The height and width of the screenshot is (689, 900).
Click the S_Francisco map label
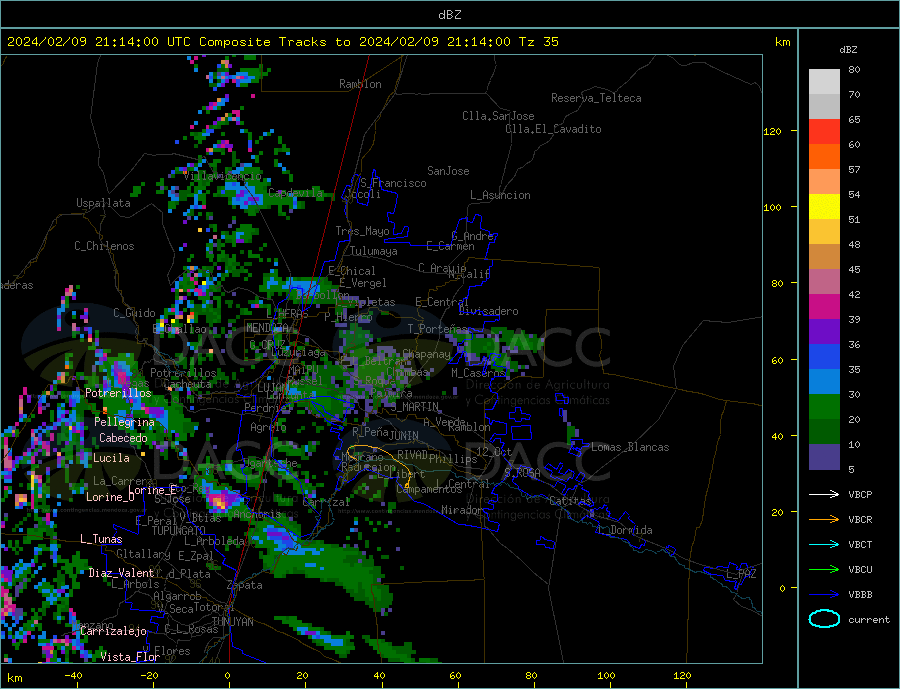point(393,183)
